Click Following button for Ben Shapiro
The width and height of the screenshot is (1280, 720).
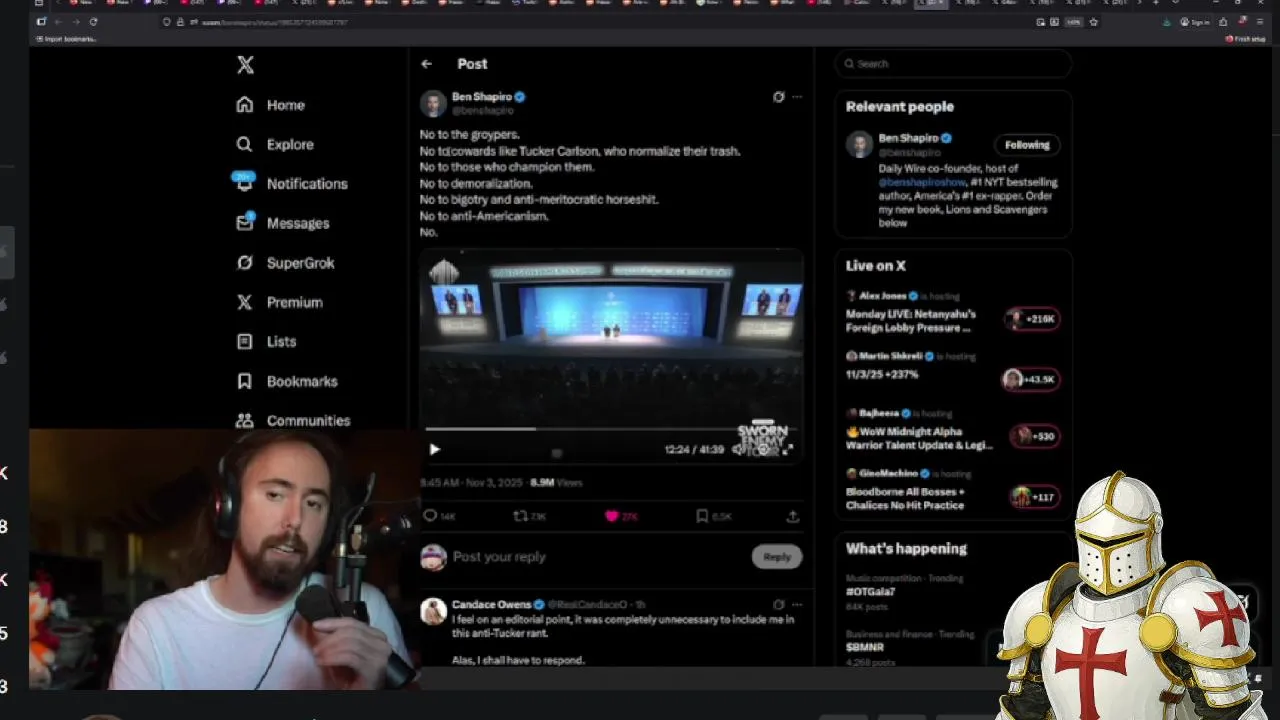(1027, 145)
